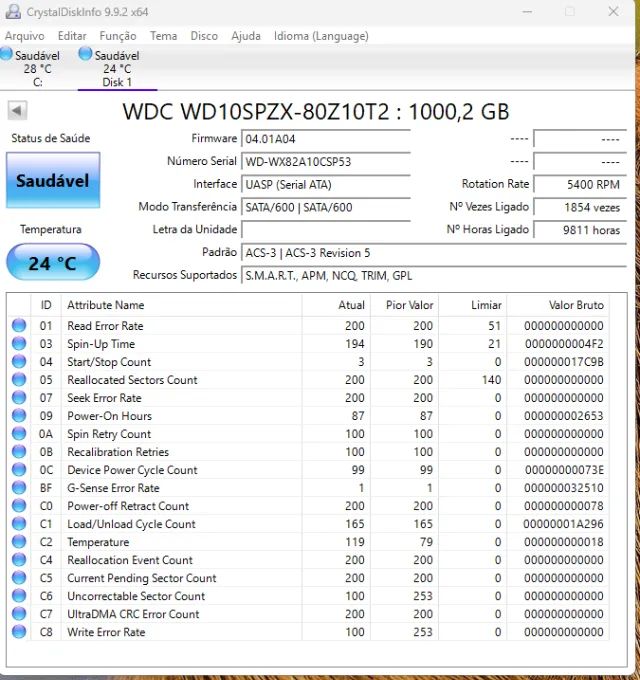Select the G-Sense Error Rate raw value 000000032510
This screenshot has width=640, height=680.
point(564,488)
